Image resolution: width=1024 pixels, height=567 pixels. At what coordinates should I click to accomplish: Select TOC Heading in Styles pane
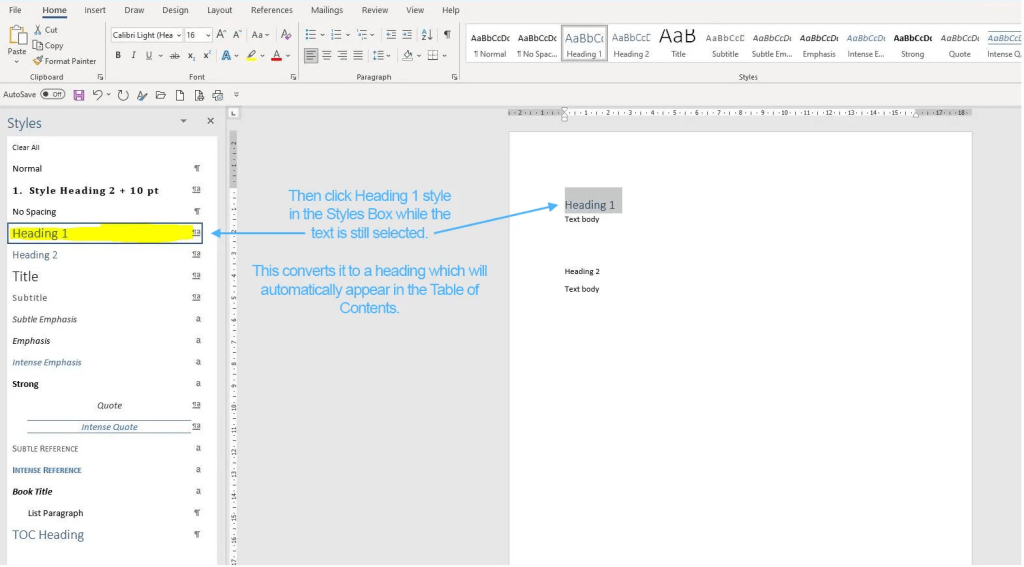click(105, 534)
